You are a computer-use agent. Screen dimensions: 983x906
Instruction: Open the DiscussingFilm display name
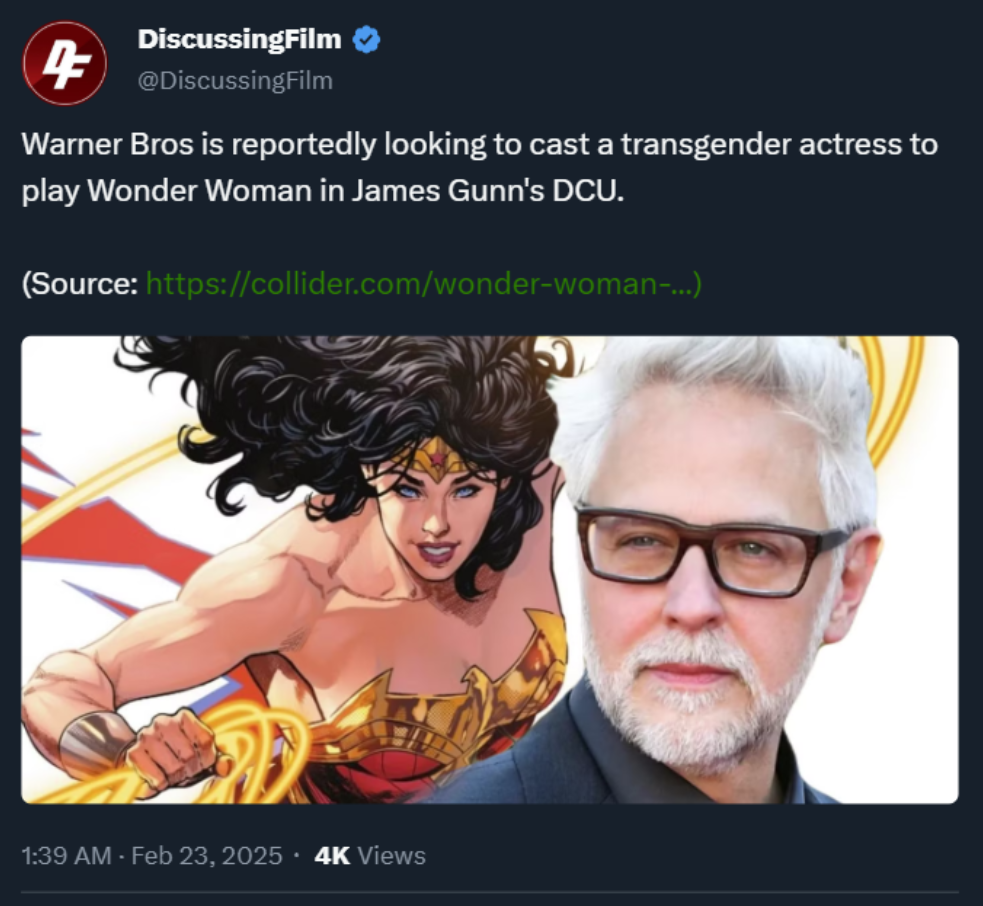coord(239,40)
